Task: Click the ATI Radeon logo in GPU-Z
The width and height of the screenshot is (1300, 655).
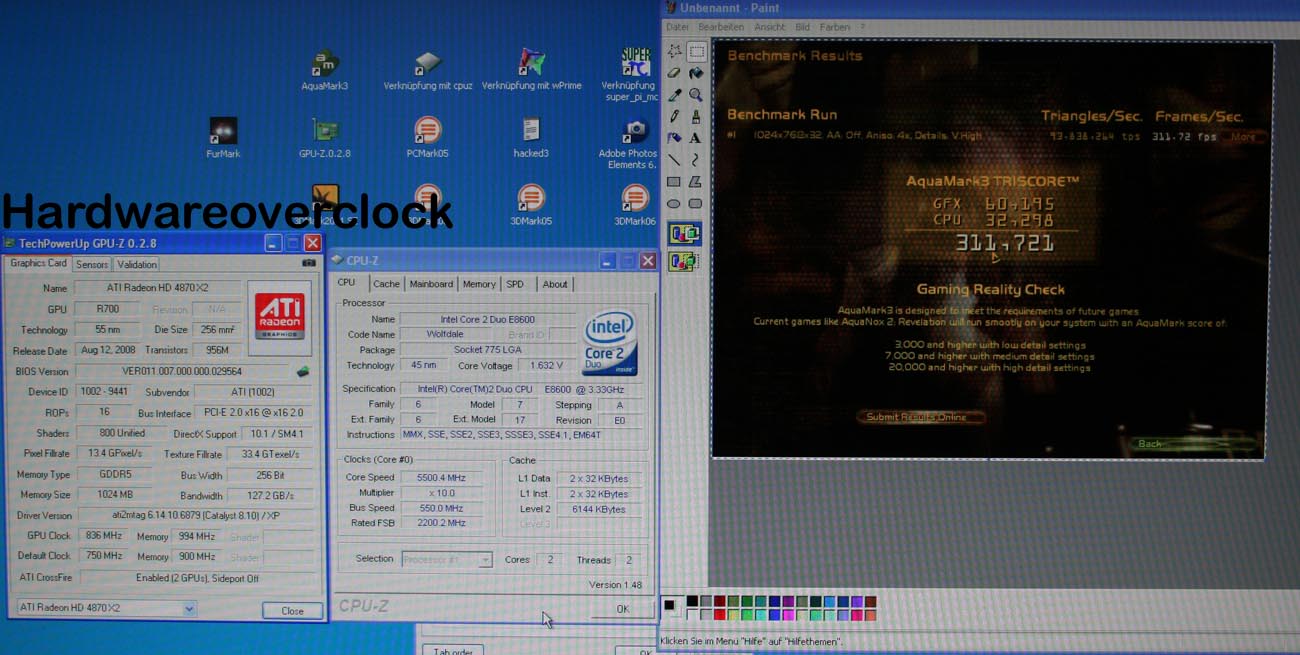Action: pos(280,316)
